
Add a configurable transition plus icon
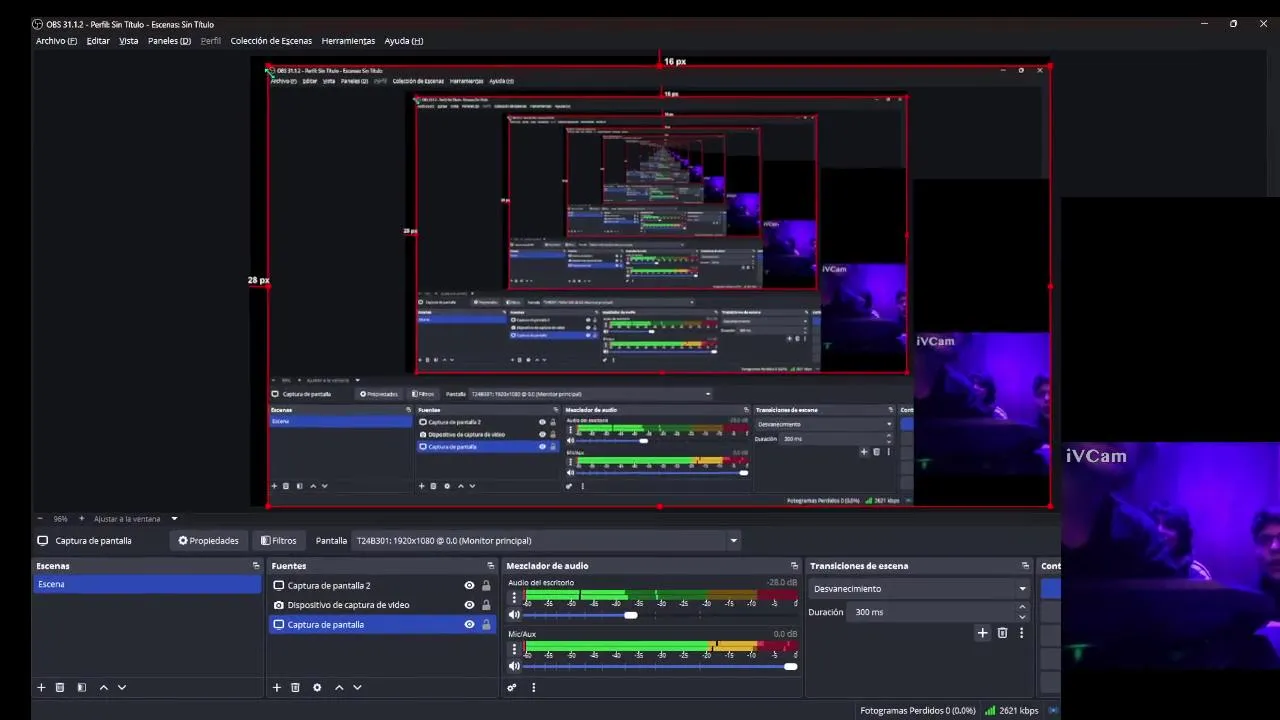pyautogui.click(x=982, y=632)
